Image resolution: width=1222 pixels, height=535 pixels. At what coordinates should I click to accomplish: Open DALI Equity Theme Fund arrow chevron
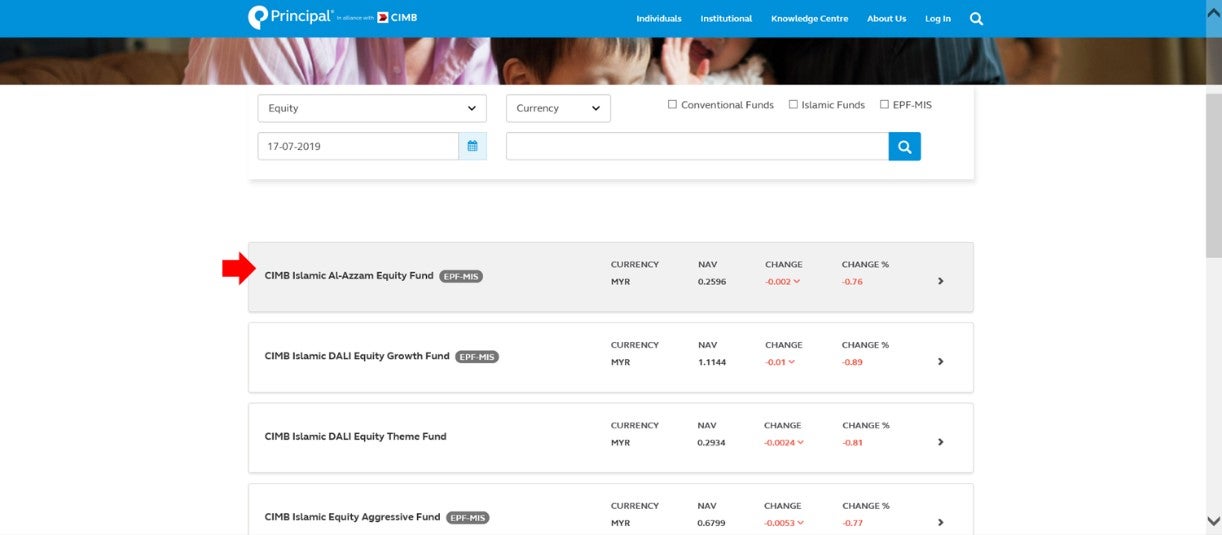941,442
